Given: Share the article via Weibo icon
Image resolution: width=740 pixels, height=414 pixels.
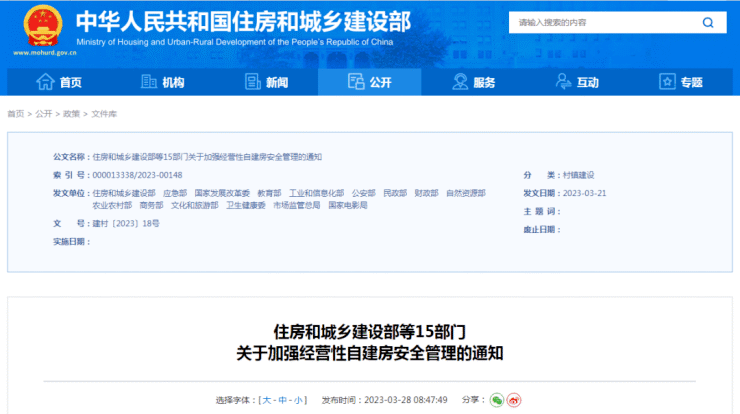Looking at the screenshot, I should point(514,400).
